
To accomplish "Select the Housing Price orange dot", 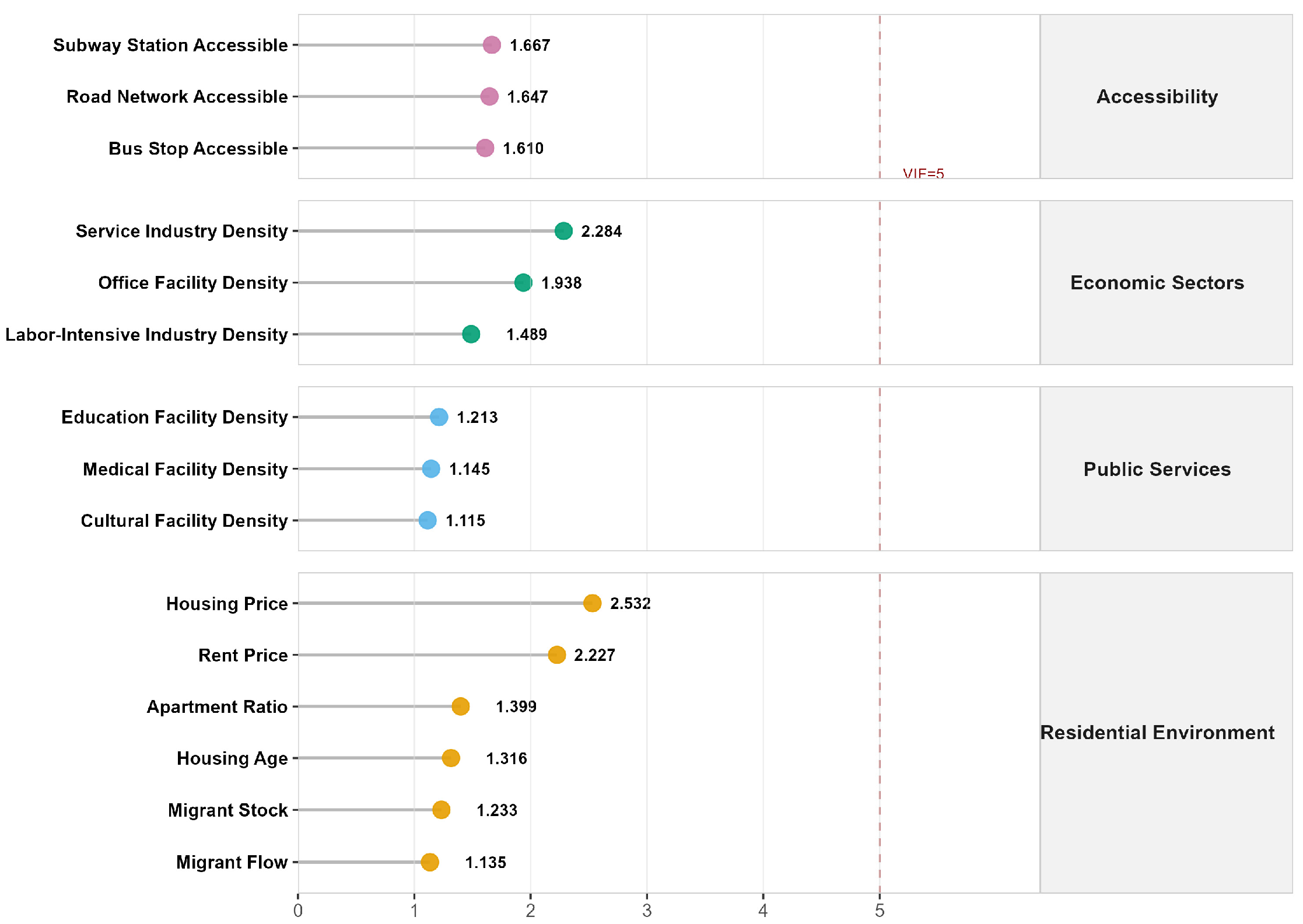I will 592,603.
